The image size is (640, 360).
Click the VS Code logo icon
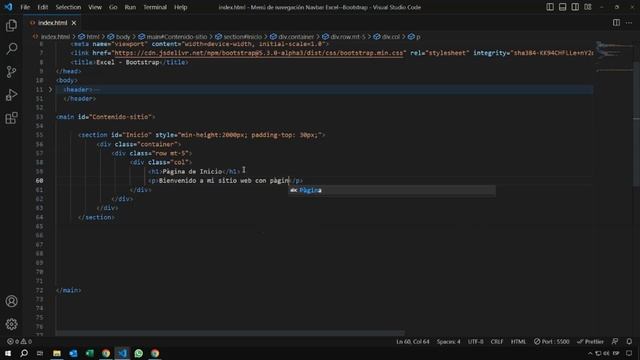[x=8, y=7]
